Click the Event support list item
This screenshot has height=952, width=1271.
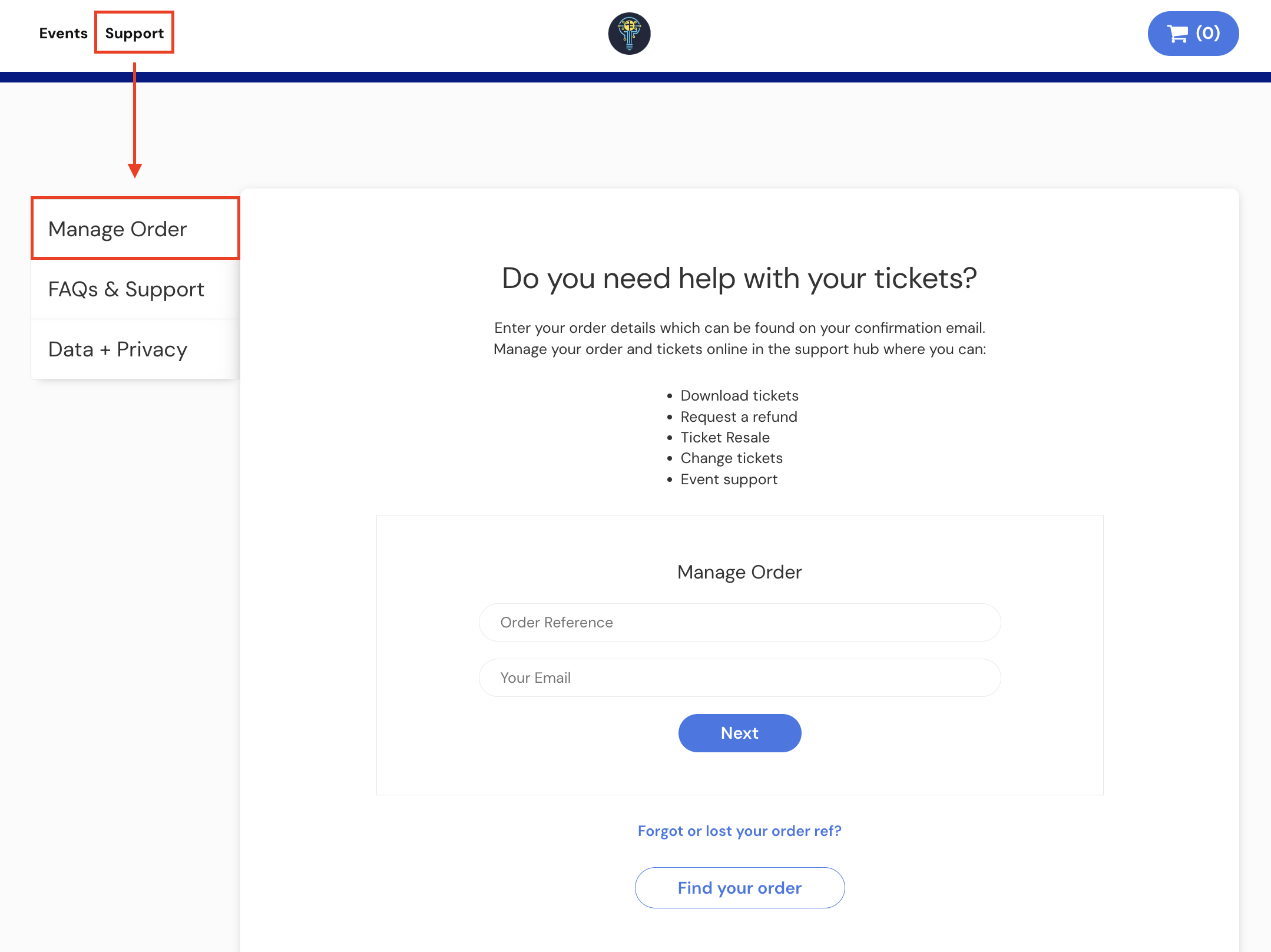tap(729, 479)
